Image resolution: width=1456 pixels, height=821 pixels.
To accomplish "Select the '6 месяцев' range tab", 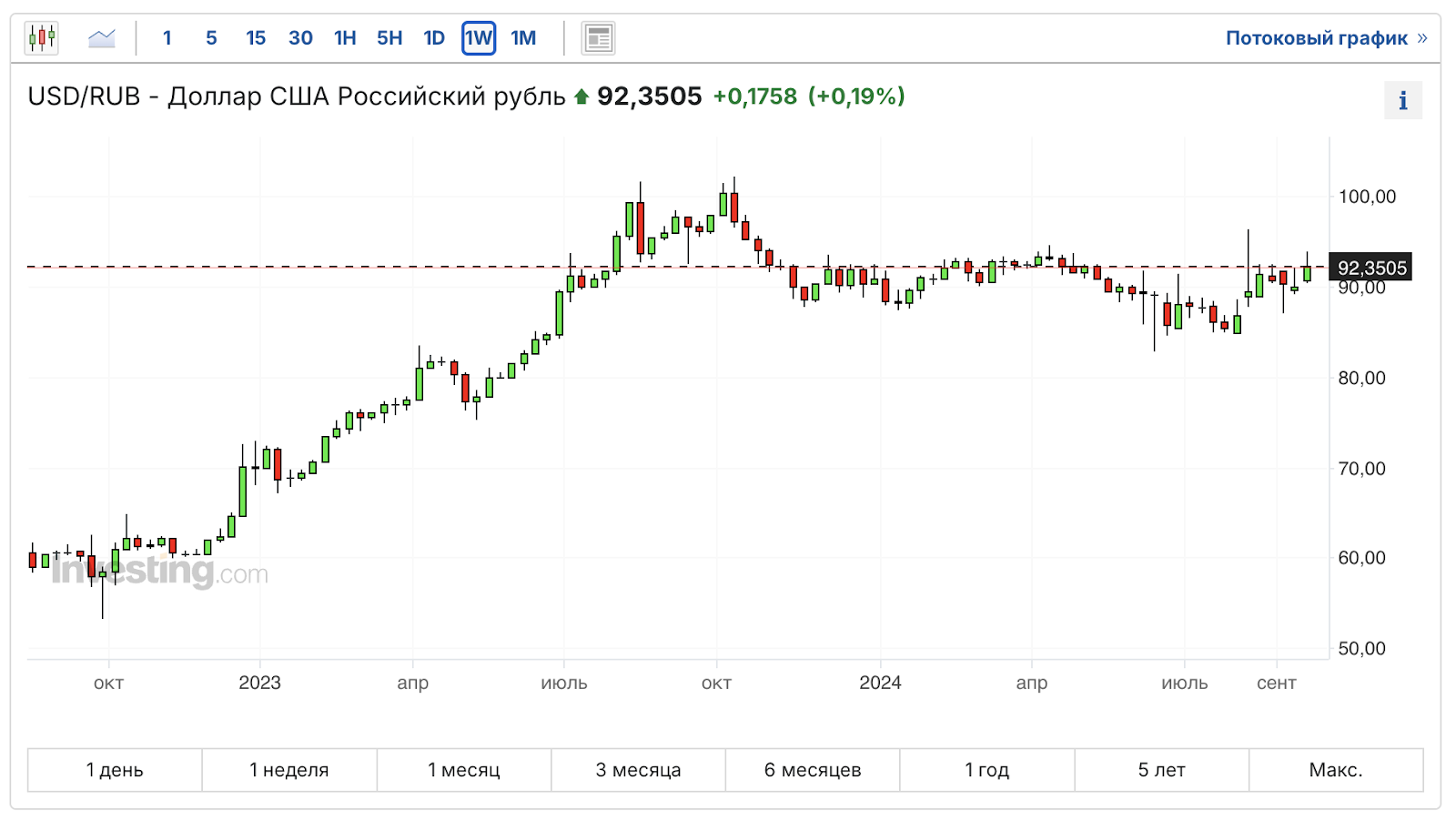I will tap(813, 770).
